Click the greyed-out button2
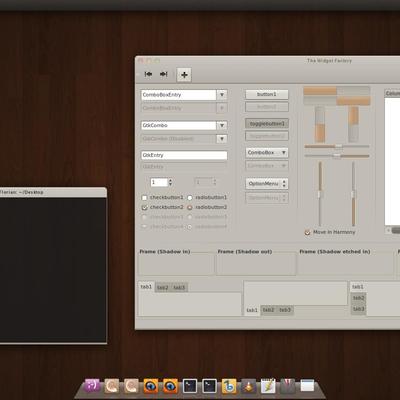The image size is (400, 400). tap(267, 107)
